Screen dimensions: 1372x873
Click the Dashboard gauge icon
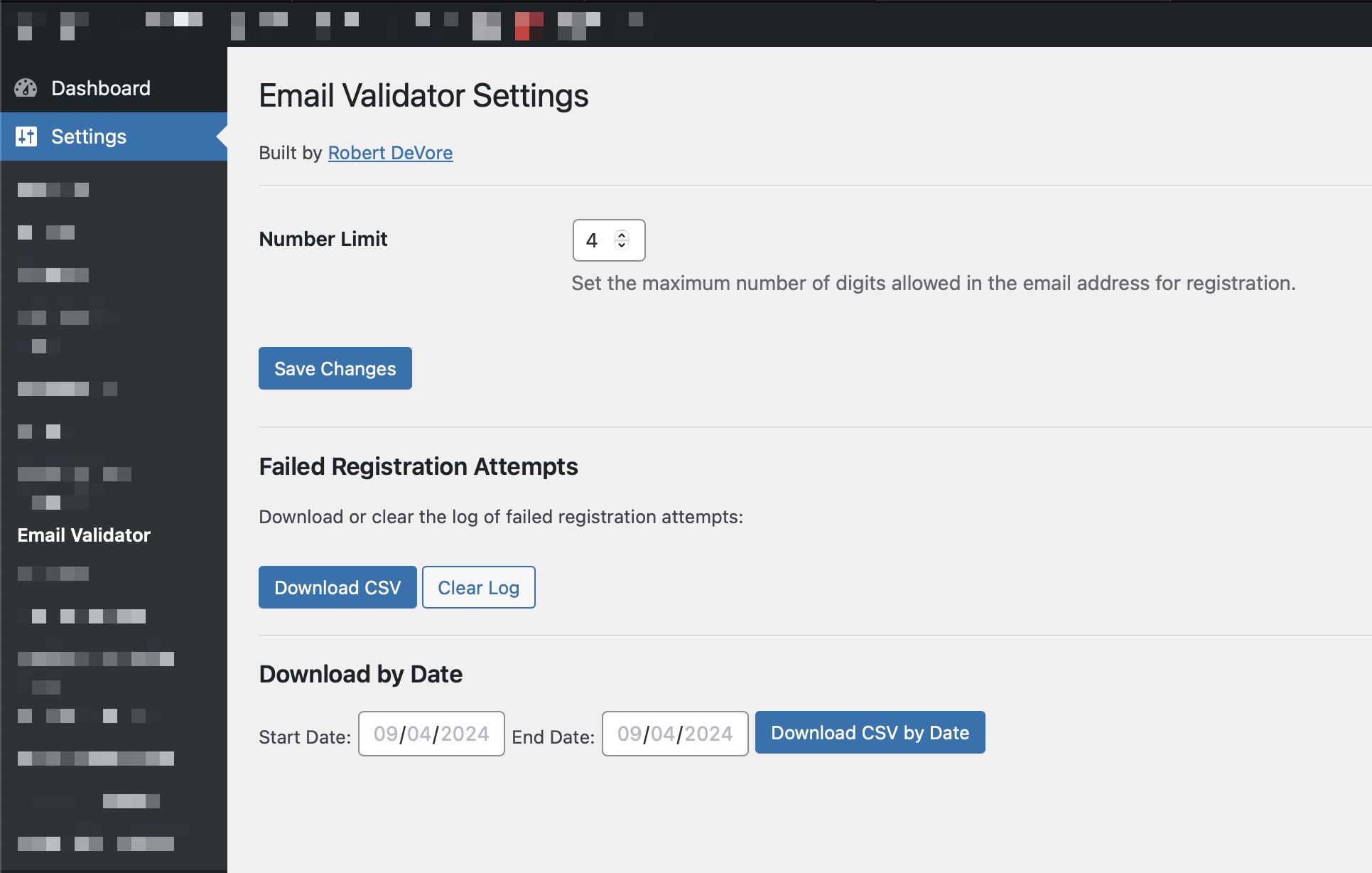(x=26, y=88)
